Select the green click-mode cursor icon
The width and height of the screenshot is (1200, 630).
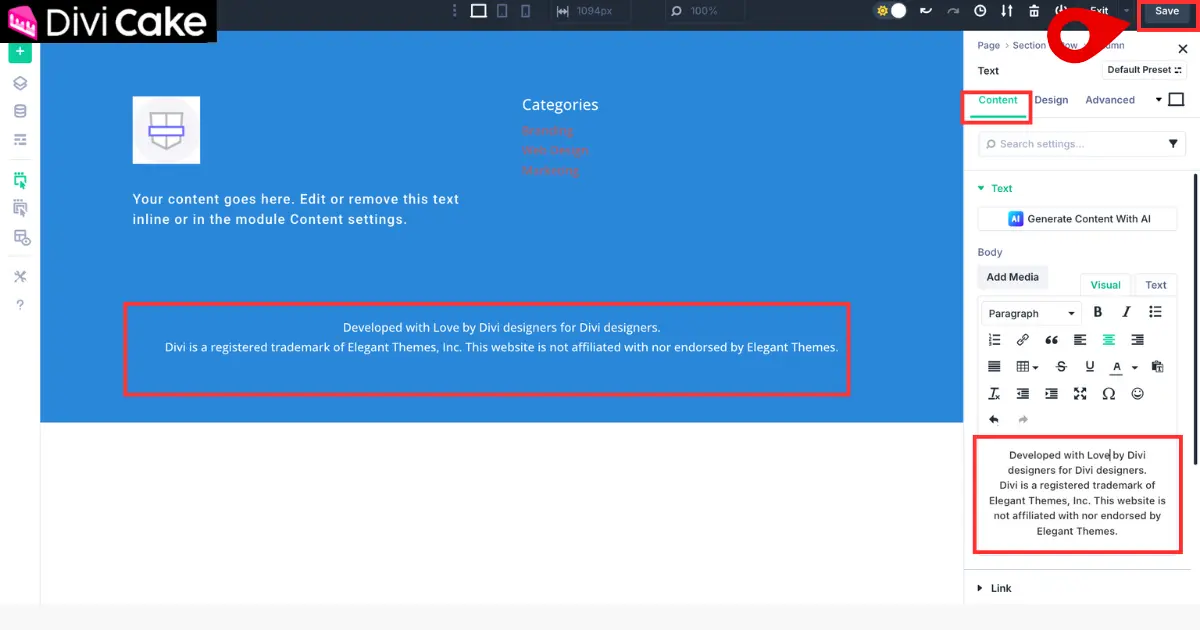click(x=20, y=180)
